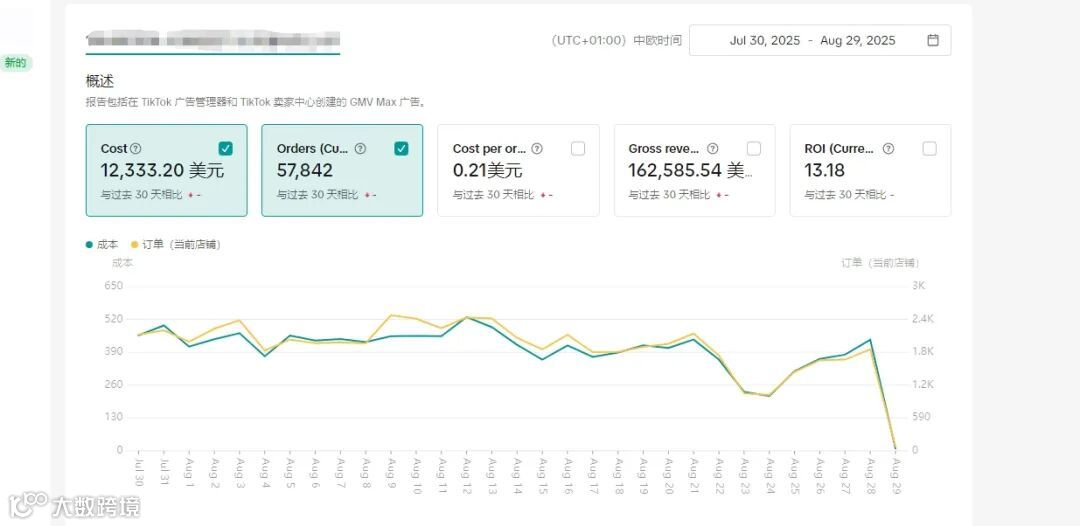
Task: Click start date Jul 30, 2025
Action: pyautogui.click(x=765, y=41)
